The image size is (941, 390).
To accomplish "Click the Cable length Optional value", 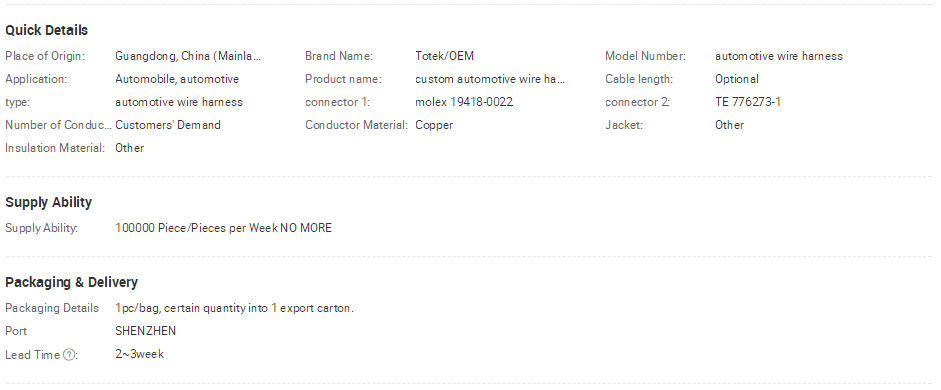I will 737,79.
